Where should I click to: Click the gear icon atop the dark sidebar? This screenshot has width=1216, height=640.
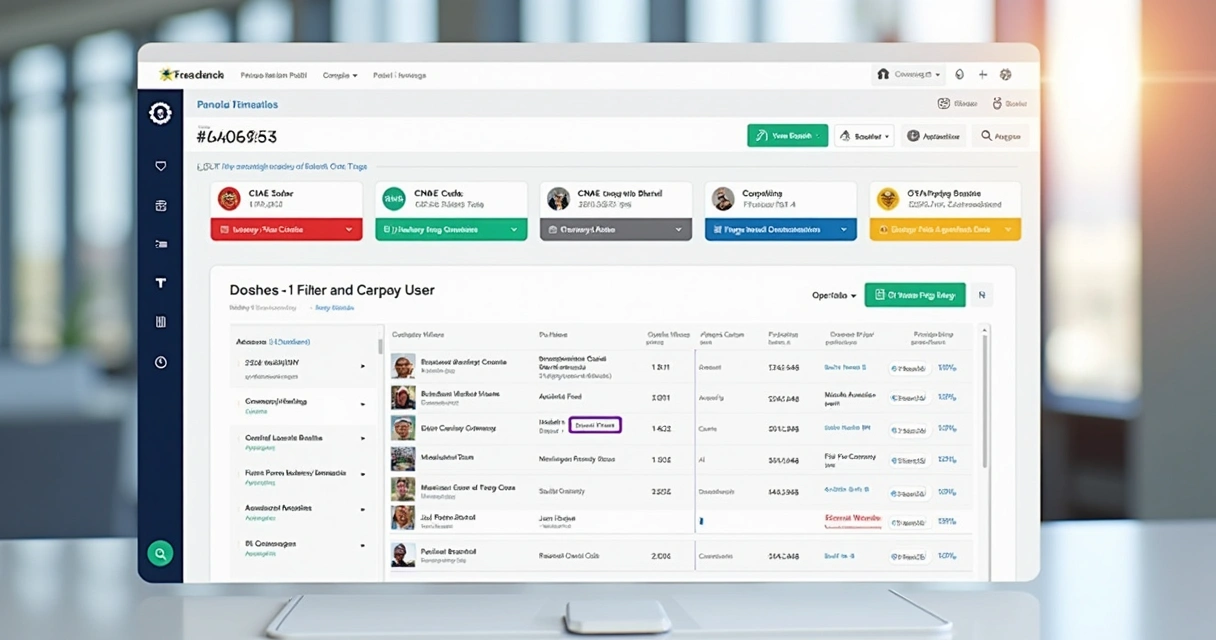(160, 113)
